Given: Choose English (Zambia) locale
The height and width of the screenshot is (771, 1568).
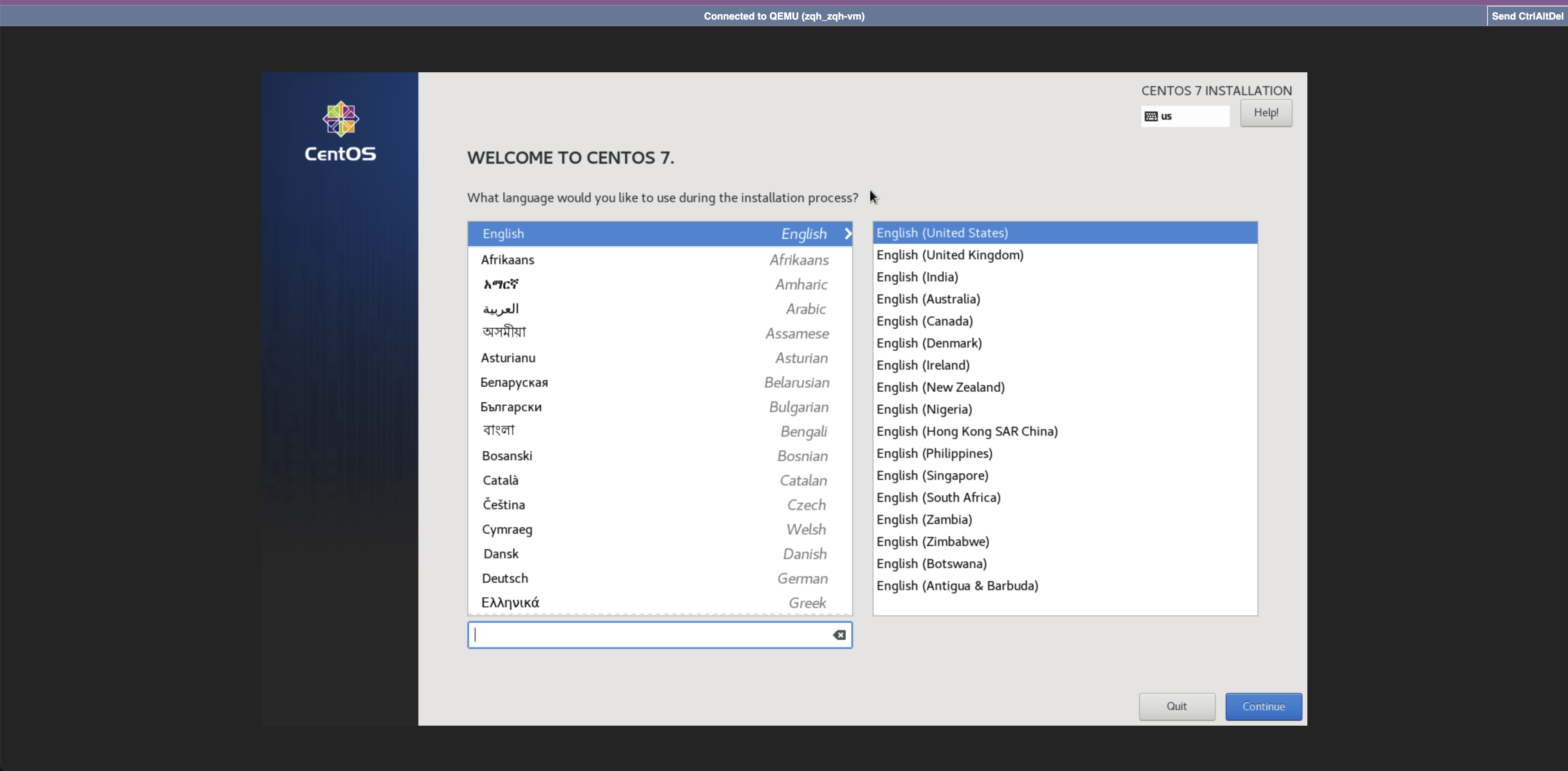Looking at the screenshot, I should tap(1065, 520).
